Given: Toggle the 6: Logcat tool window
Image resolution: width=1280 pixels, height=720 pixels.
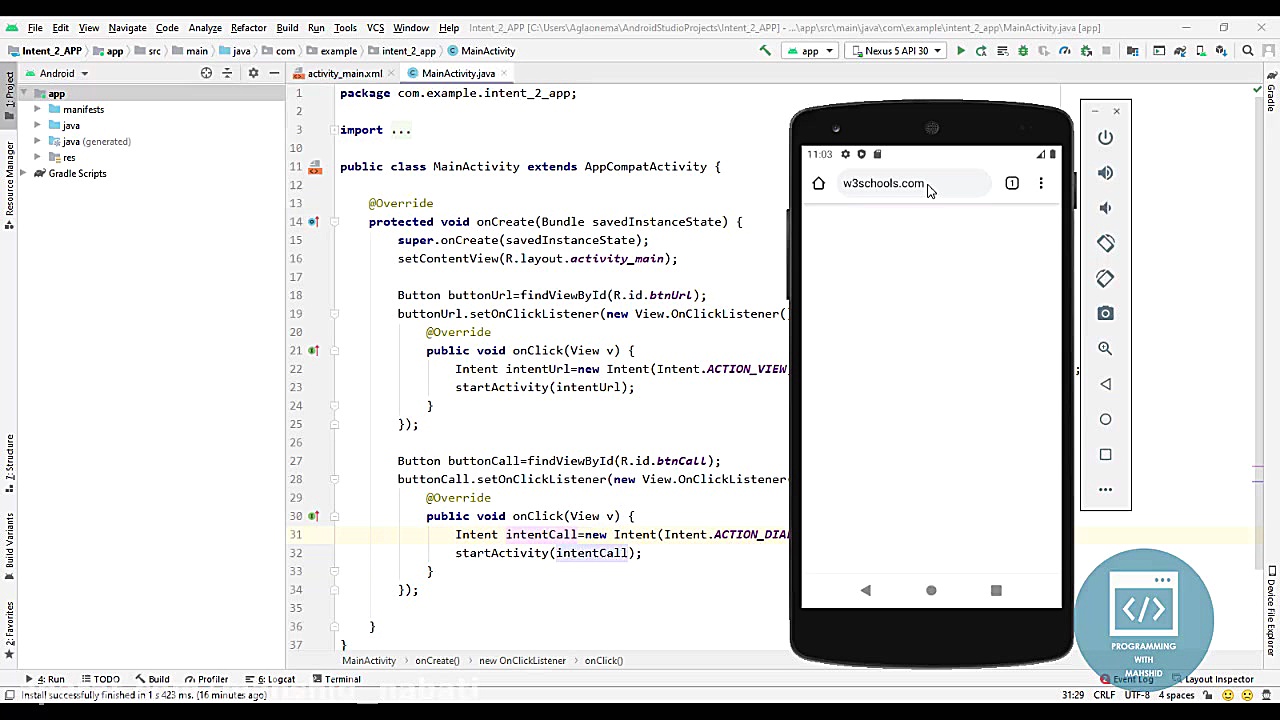Looking at the screenshot, I should point(270,679).
